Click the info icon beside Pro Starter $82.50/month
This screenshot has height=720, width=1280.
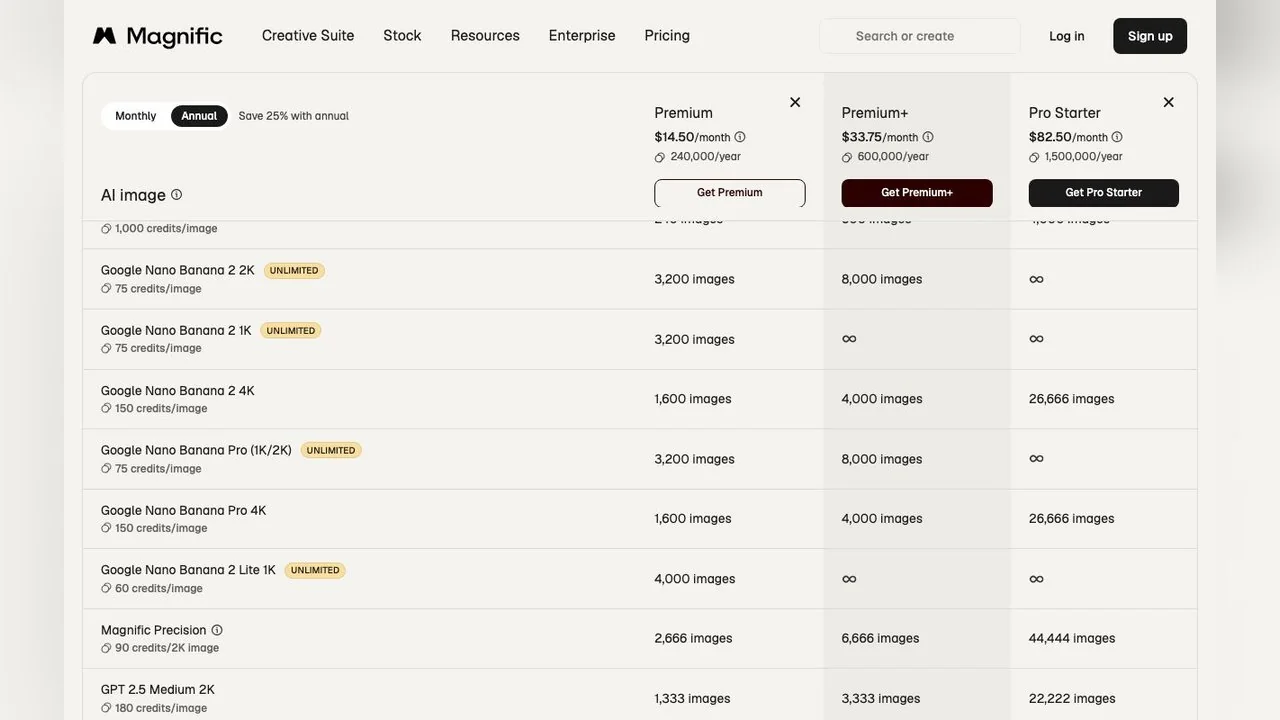point(1117,137)
